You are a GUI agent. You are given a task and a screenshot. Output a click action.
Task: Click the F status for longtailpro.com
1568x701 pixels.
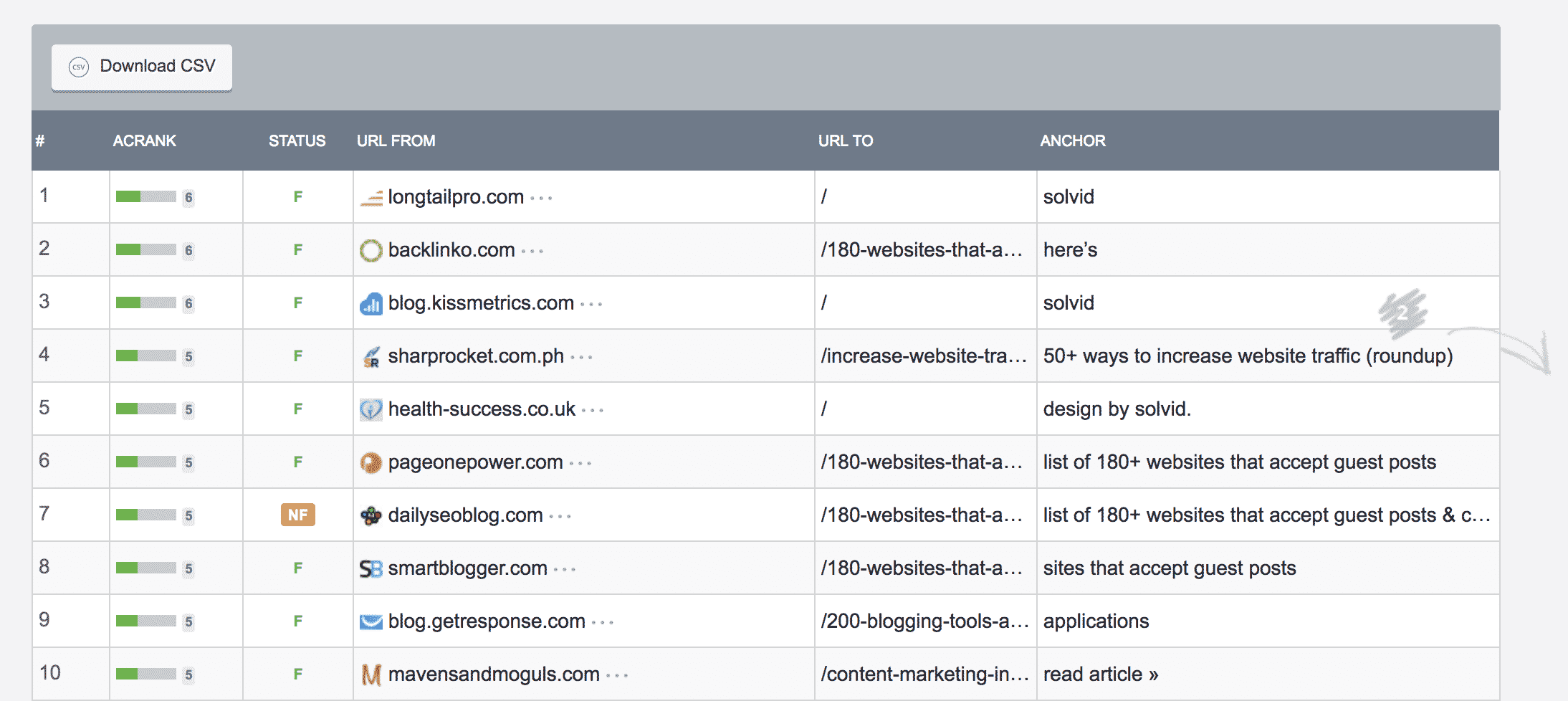tap(298, 197)
